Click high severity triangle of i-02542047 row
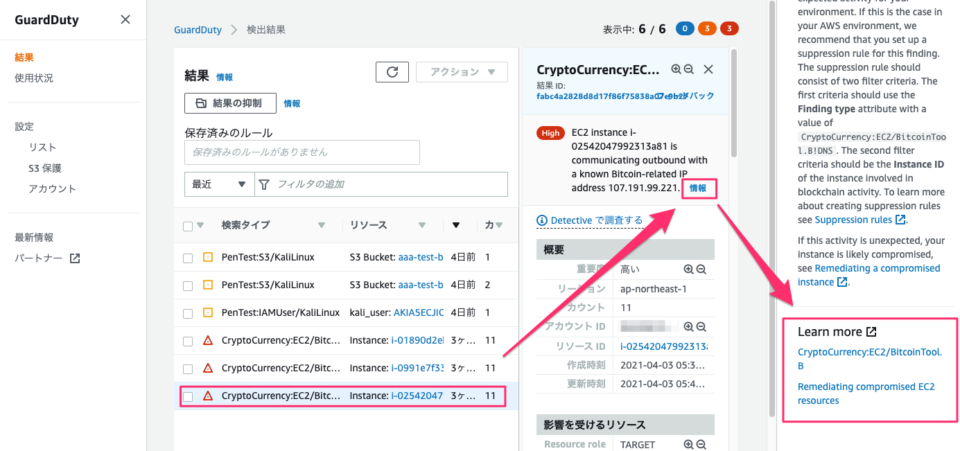The image size is (960, 451). (x=208, y=396)
